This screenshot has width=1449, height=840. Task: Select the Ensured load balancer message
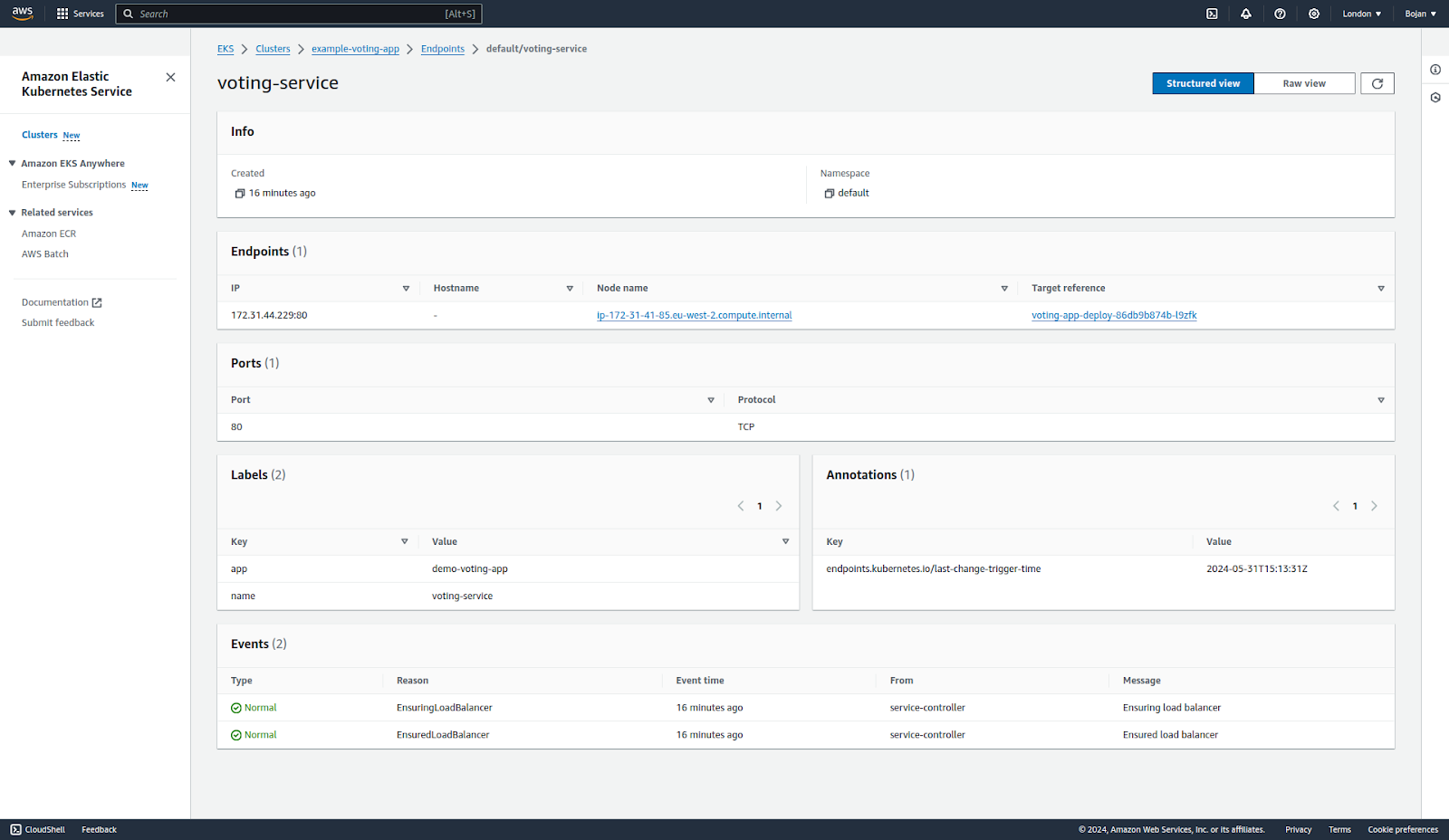(x=1170, y=735)
